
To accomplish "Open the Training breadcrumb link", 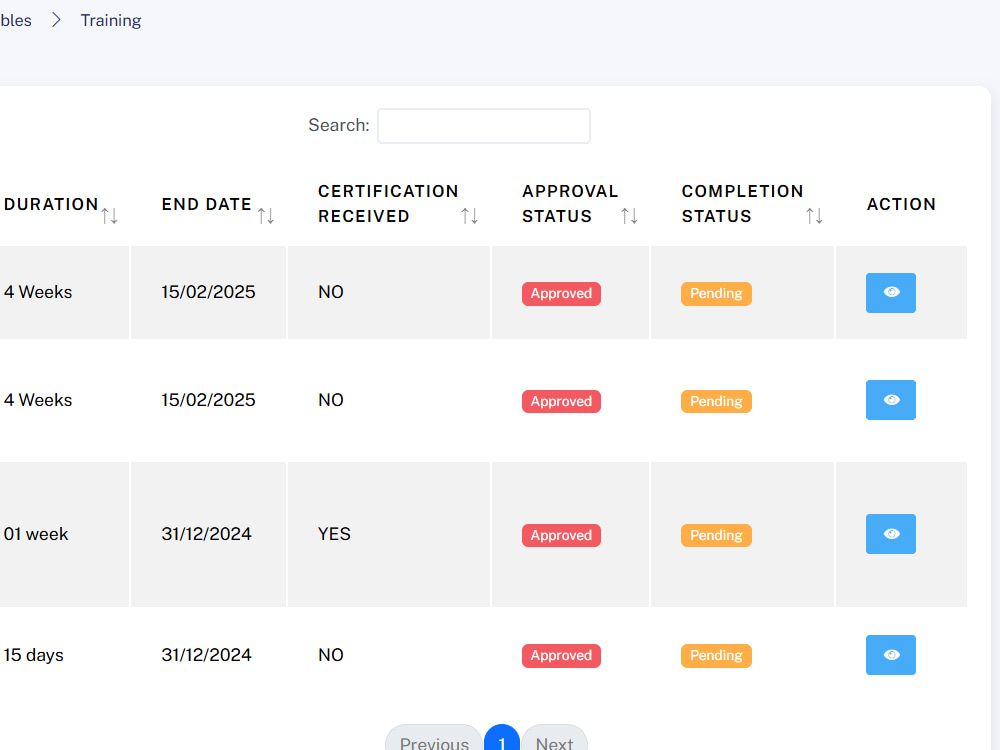I will pyautogui.click(x=110, y=20).
